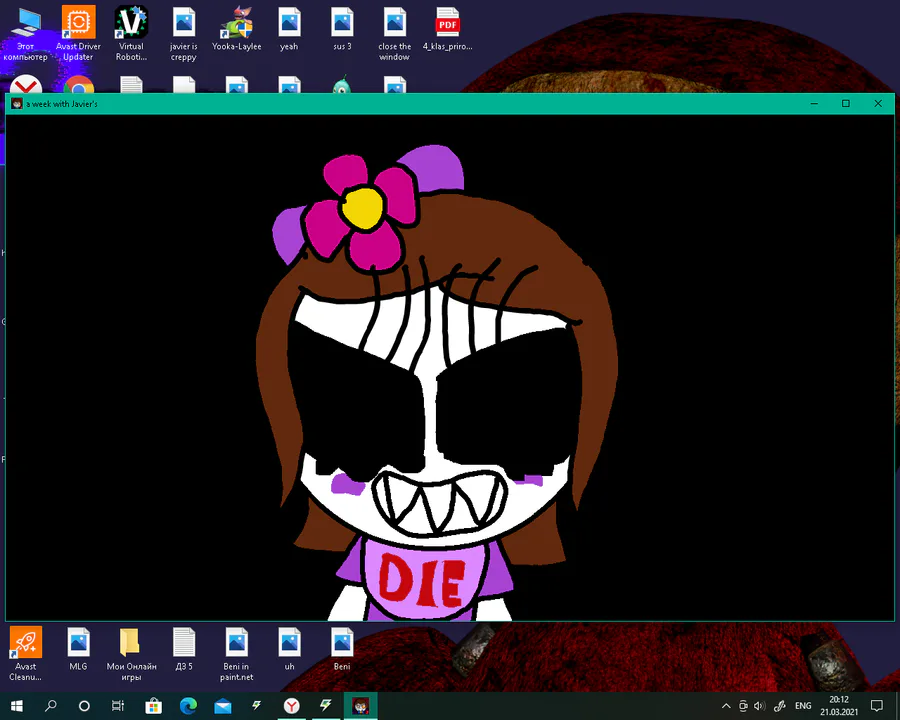The width and height of the screenshot is (900, 720).
Task: Select the ДЗ 5 text document
Action: 184,649
